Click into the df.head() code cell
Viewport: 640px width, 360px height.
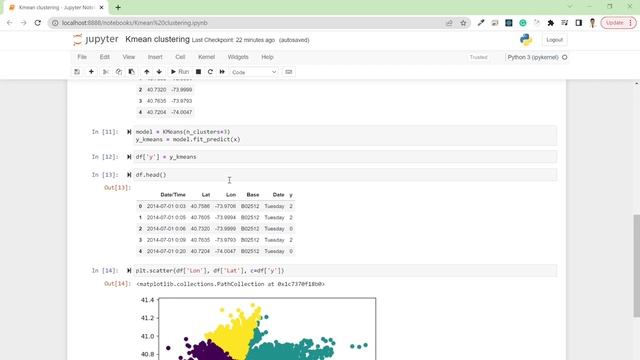click(345, 175)
